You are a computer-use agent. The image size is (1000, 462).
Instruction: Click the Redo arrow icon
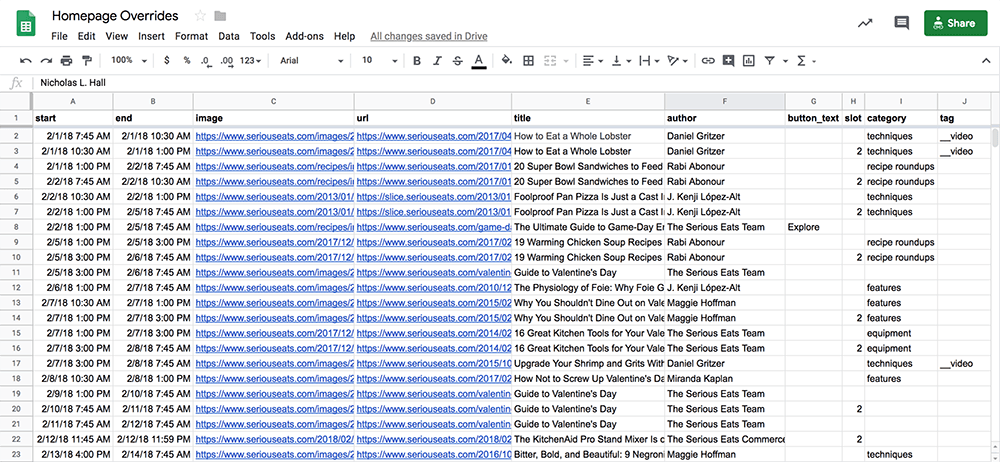pos(46,61)
